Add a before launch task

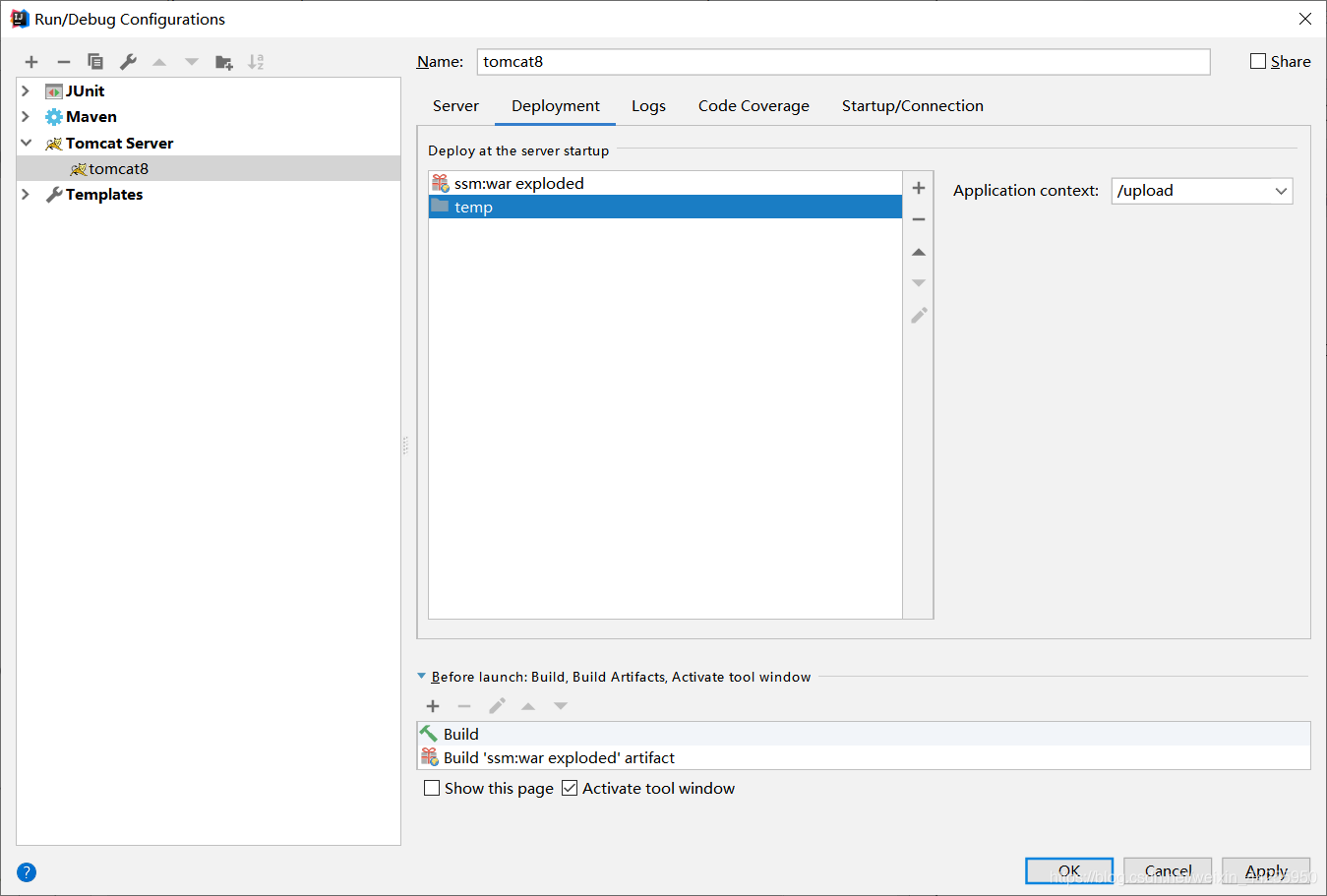point(433,706)
